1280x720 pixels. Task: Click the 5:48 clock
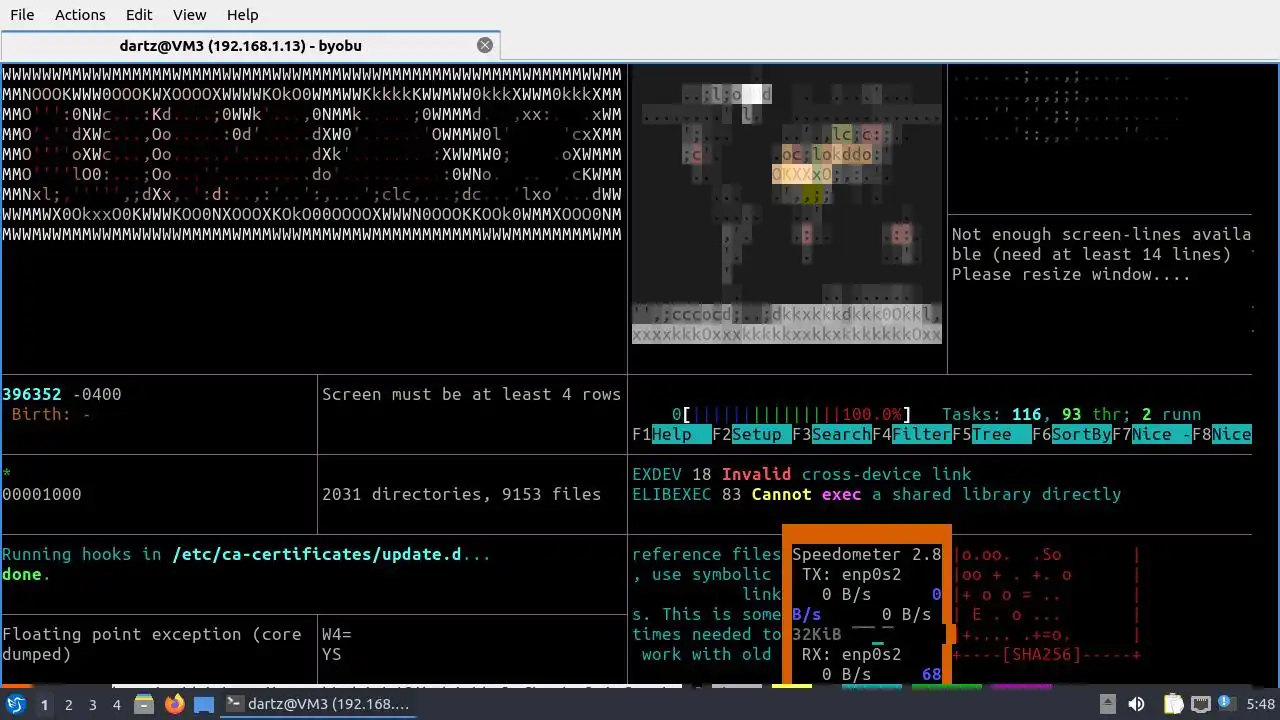point(1261,704)
